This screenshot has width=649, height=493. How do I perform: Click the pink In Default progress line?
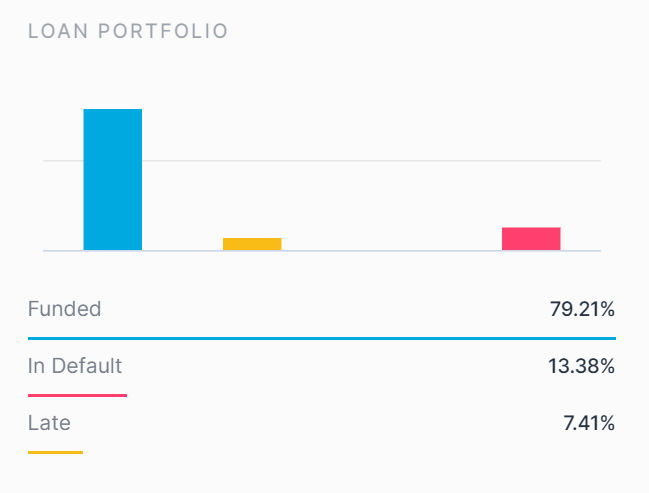(x=77, y=396)
